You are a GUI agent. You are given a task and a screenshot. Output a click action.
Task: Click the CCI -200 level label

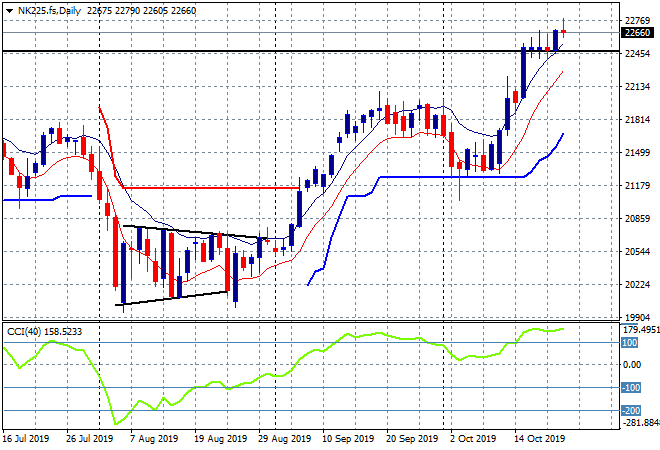(x=631, y=410)
